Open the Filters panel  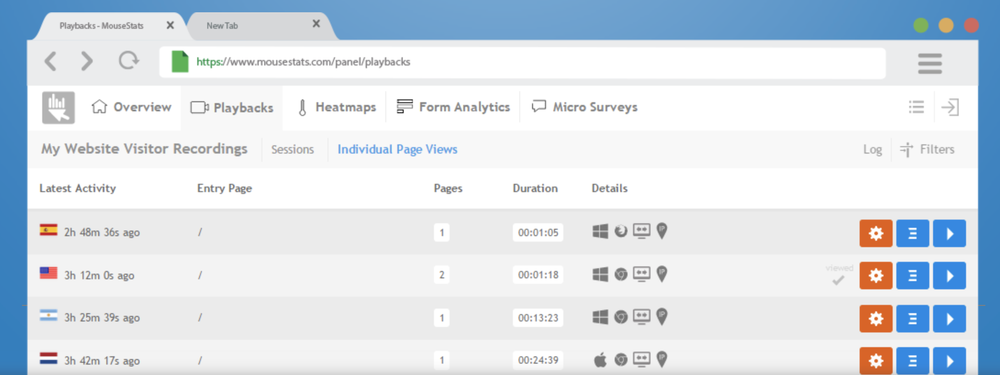tap(927, 149)
